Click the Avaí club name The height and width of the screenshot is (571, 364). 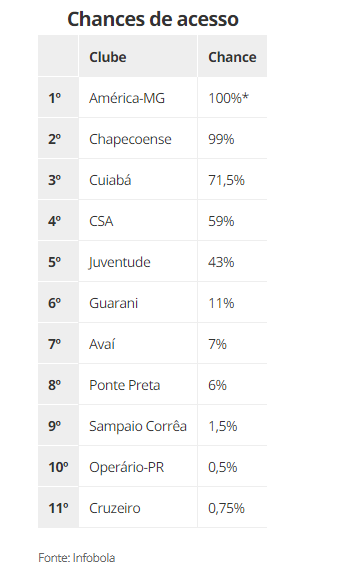(x=102, y=344)
